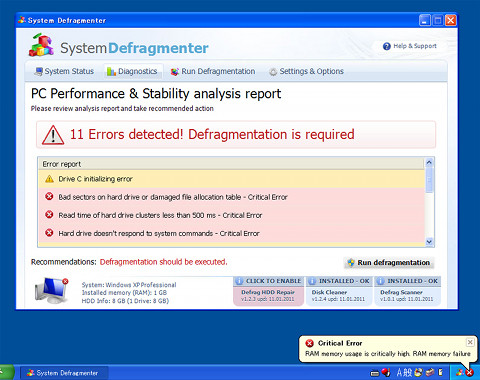Image resolution: width=480 pixels, height=380 pixels.
Task: Click the error list scroll up arrow
Action: (x=429, y=162)
